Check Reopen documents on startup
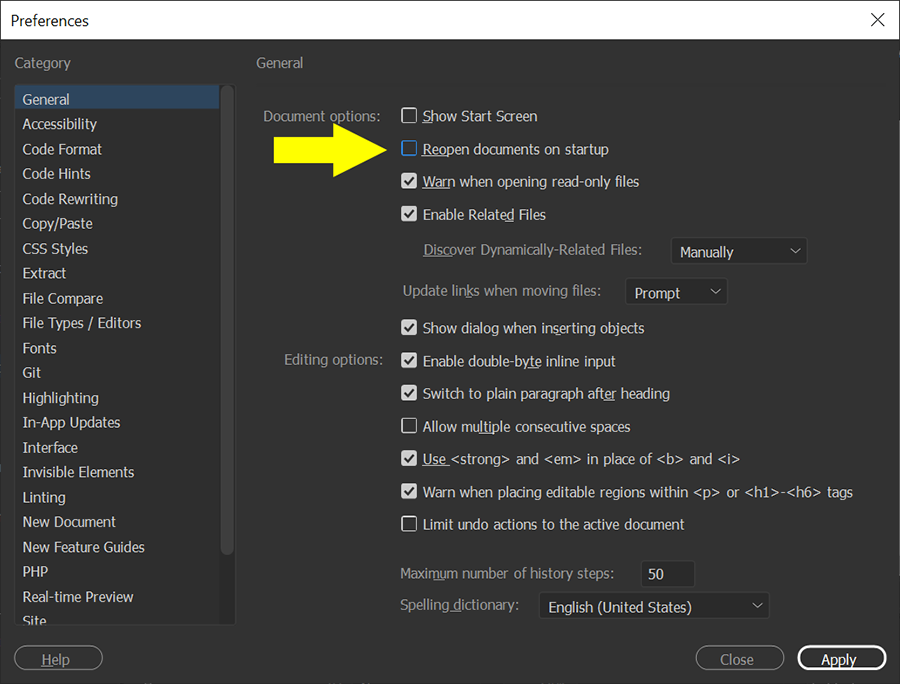900x684 pixels. click(x=409, y=149)
